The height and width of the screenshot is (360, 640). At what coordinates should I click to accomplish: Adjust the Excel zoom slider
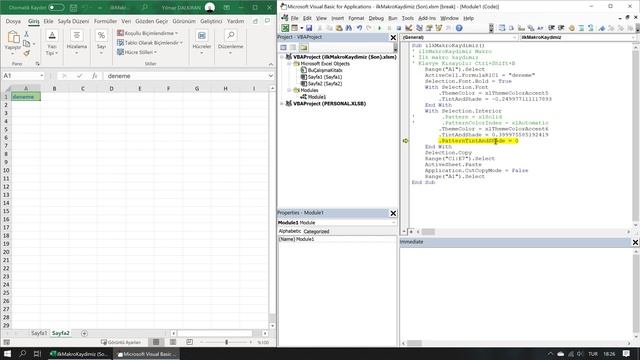(227, 342)
